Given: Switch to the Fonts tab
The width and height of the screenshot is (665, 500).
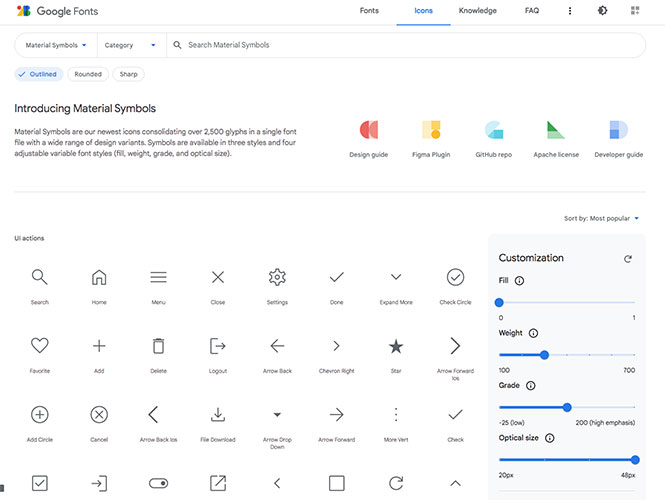Looking at the screenshot, I should click(x=369, y=11).
